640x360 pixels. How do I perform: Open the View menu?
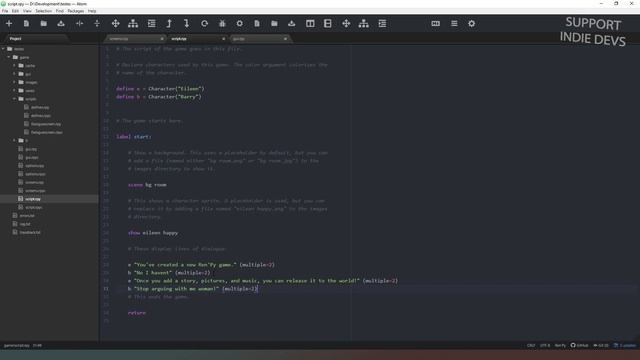coord(27,11)
